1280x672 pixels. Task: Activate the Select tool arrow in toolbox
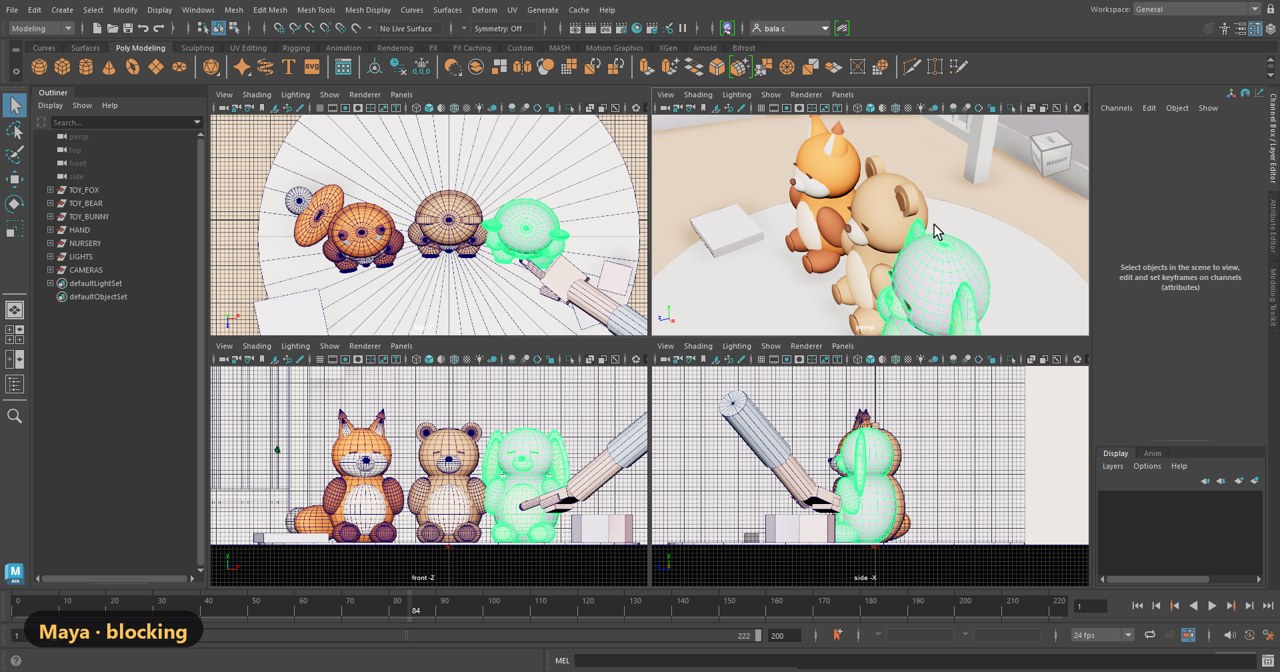pyautogui.click(x=14, y=105)
